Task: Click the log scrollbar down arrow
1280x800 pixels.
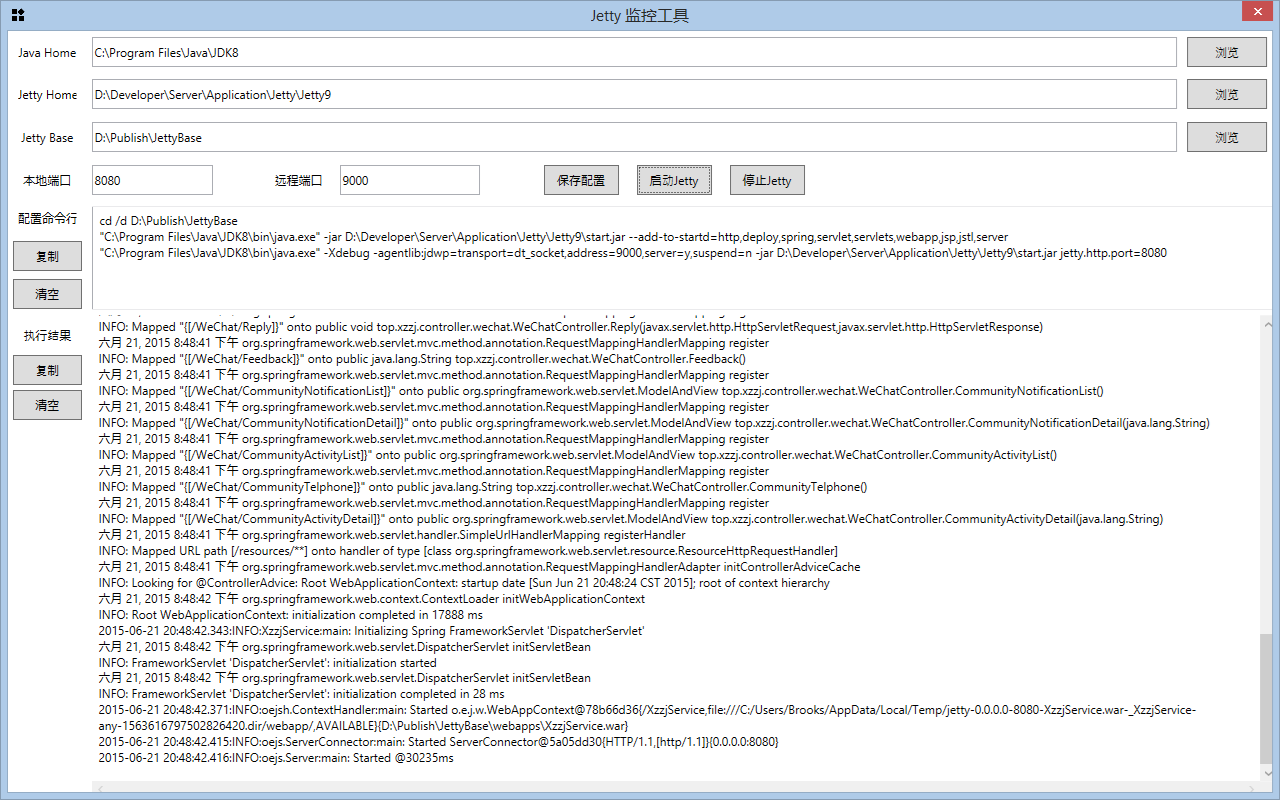Action: 1267,773
